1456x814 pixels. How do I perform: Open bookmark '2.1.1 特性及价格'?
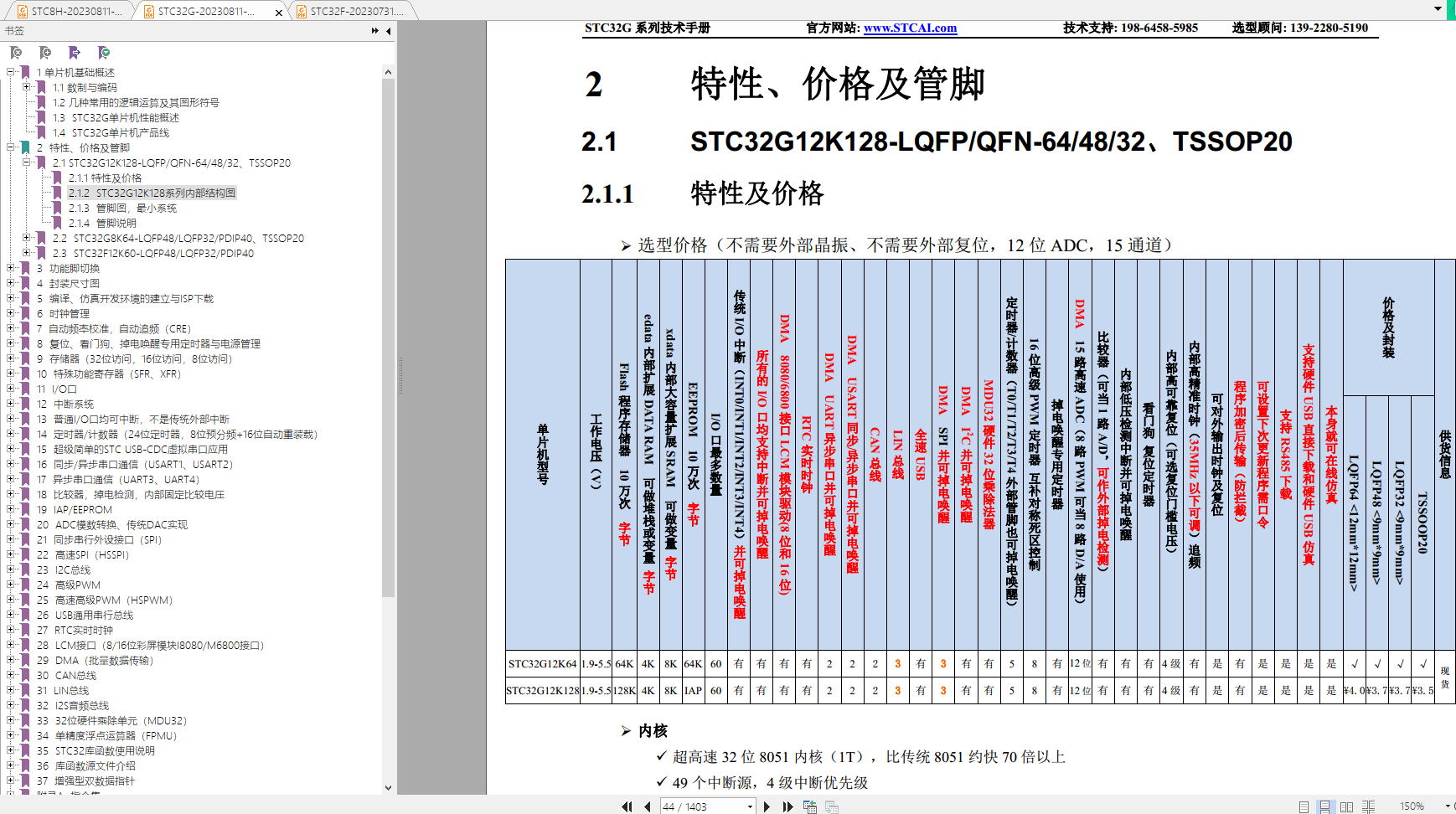pos(106,178)
